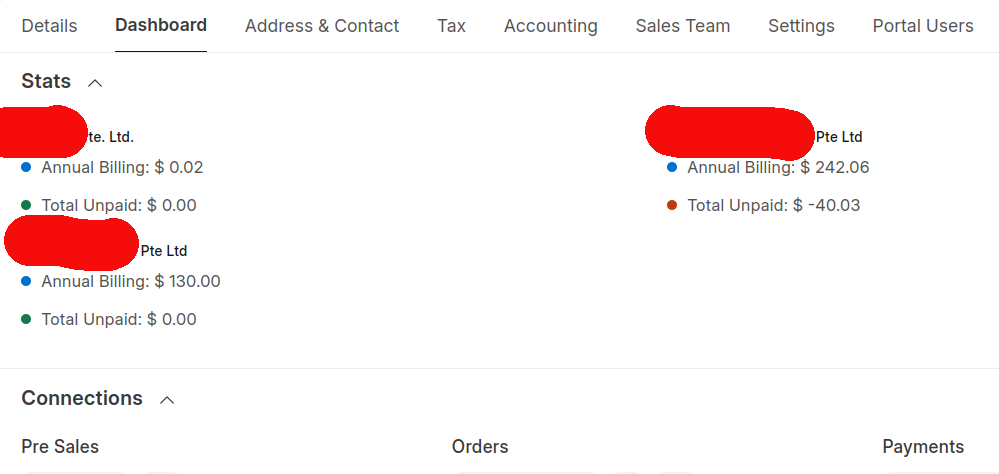Image resolution: width=999 pixels, height=474 pixels.
Task: Click the blue dot beside Annual Billing $ 242.06
Action: [x=672, y=167]
